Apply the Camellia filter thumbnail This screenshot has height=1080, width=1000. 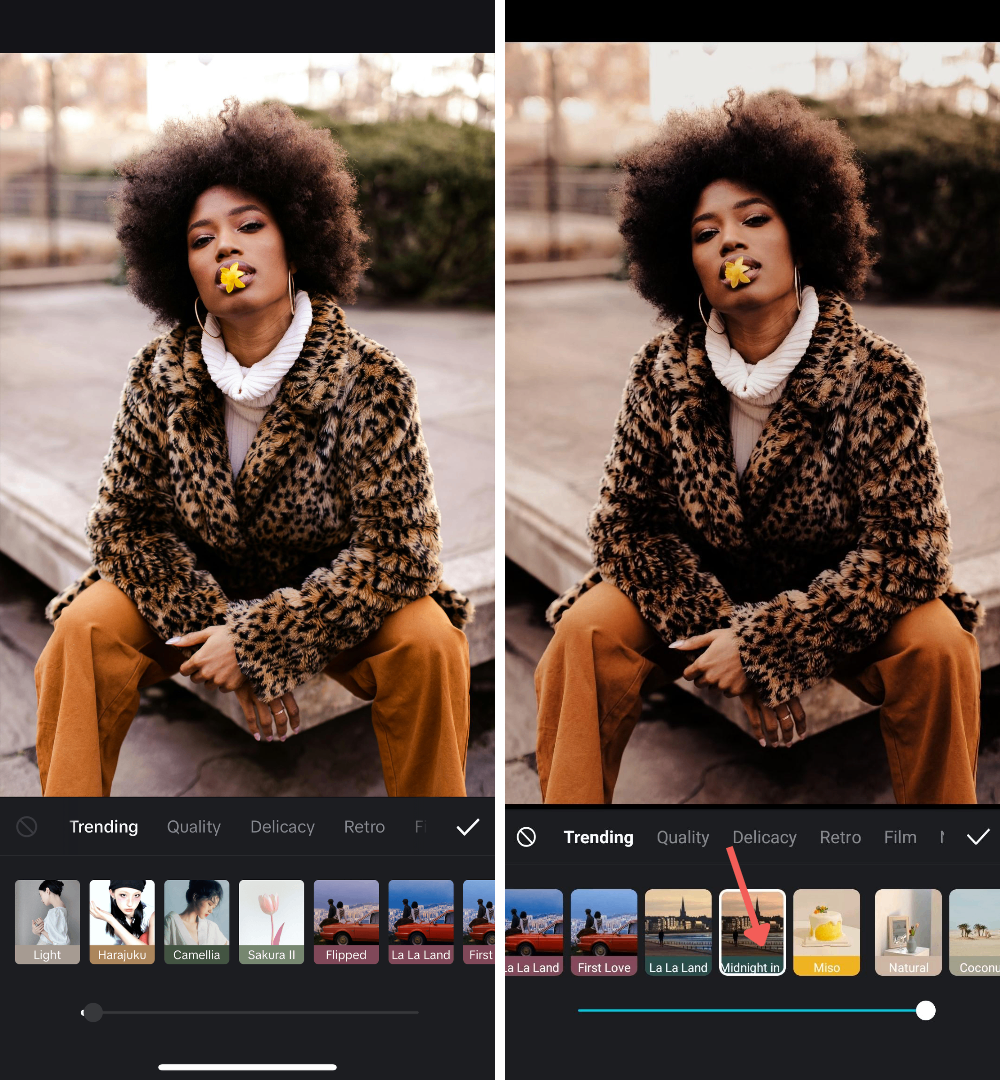click(x=196, y=922)
